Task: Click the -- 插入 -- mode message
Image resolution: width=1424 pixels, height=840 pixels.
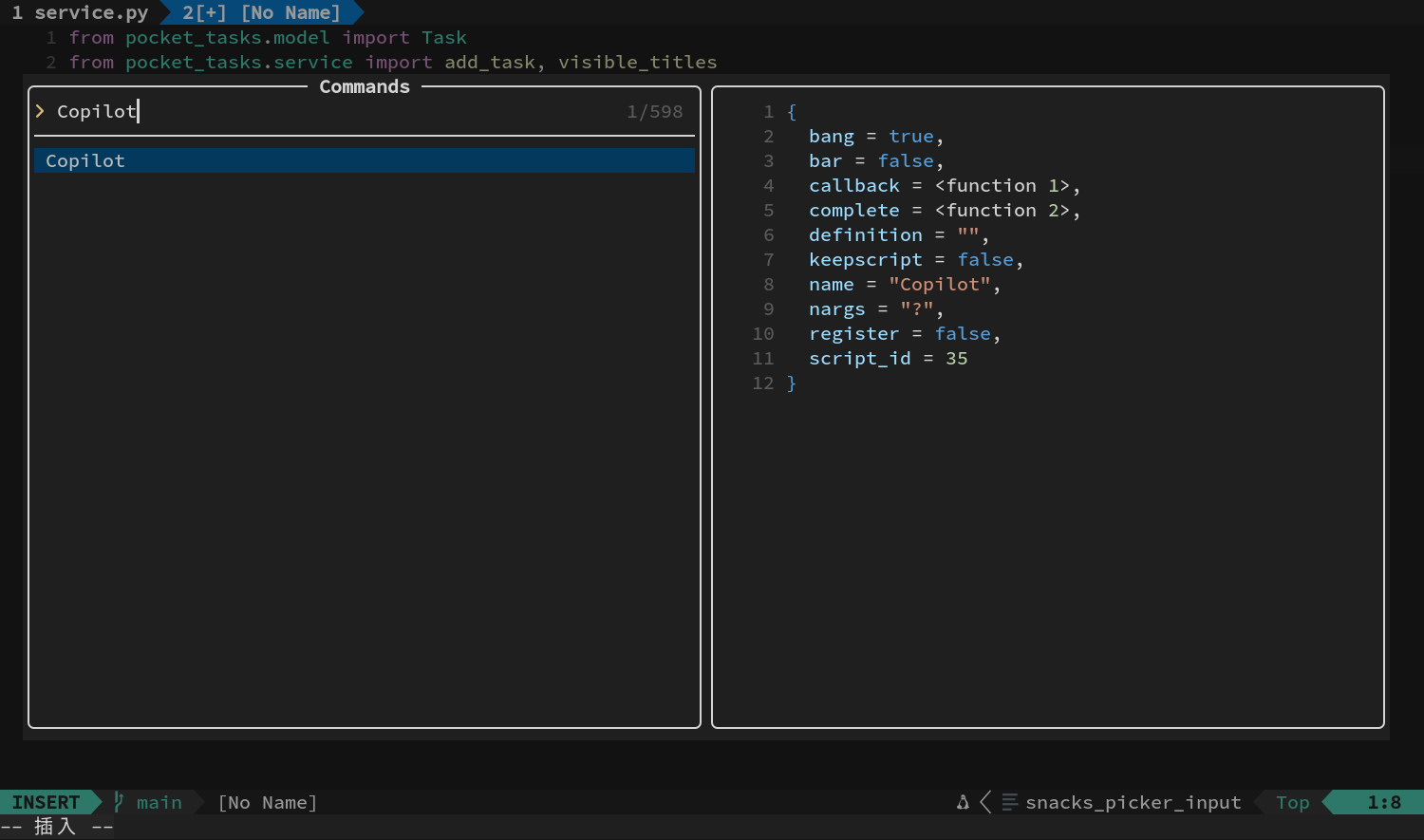Action: [x=57, y=827]
